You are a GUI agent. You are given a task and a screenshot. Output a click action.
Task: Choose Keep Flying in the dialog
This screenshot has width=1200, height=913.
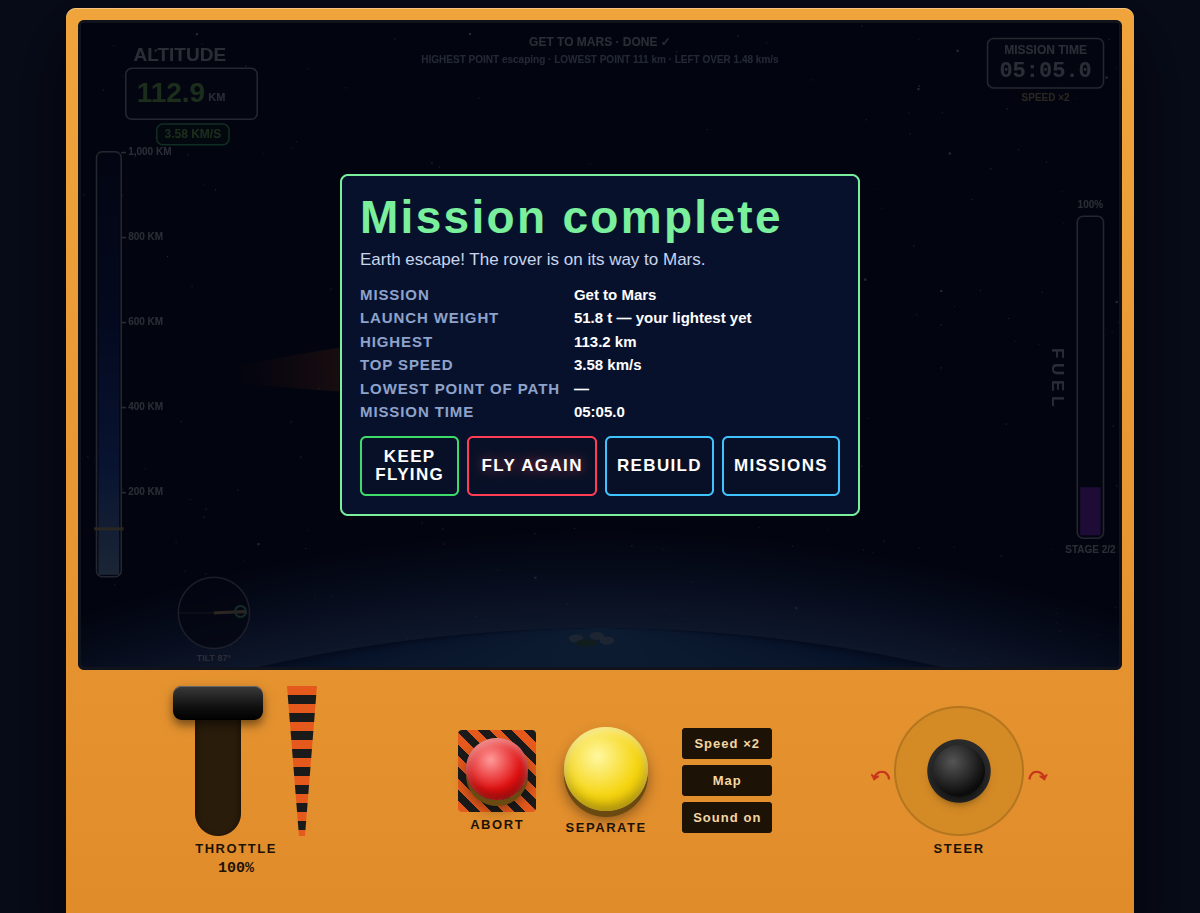tap(409, 466)
